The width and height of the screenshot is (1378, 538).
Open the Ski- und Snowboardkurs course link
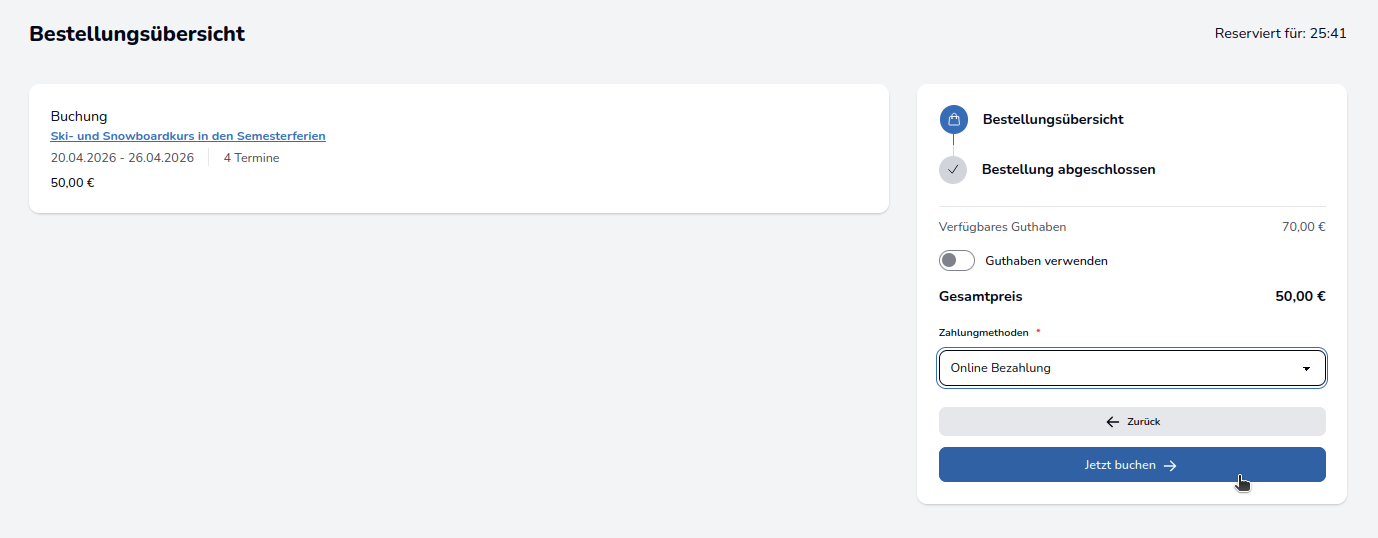click(x=188, y=136)
